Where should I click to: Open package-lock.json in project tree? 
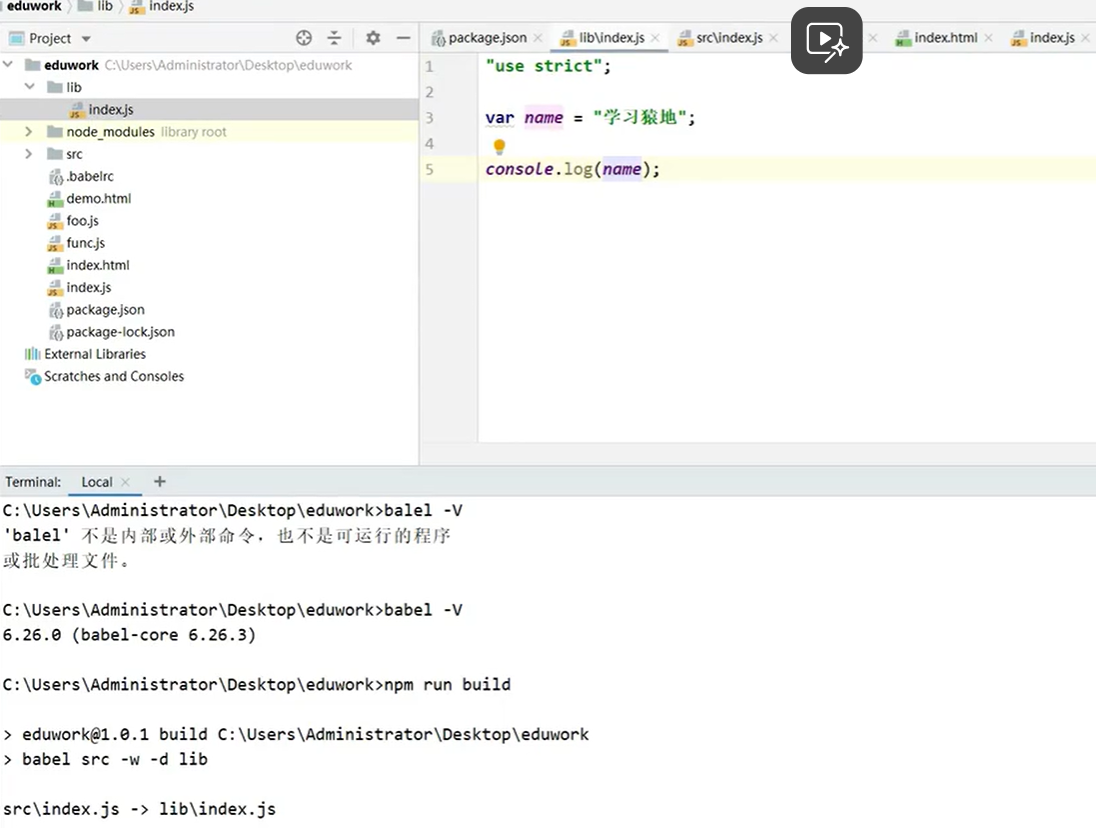click(113, 332)
